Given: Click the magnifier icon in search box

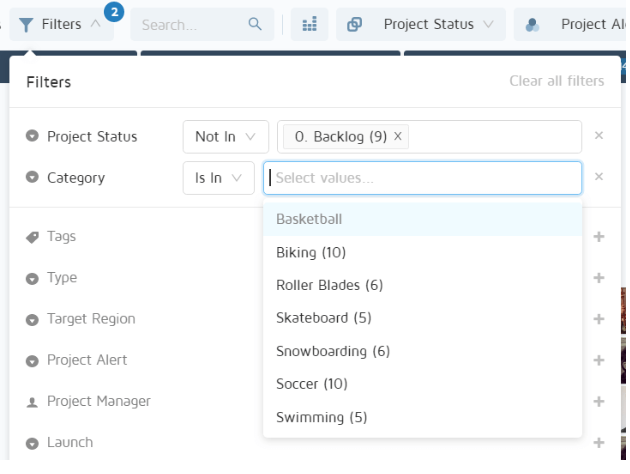Looking at the screenshot, I should pos(256,24).
